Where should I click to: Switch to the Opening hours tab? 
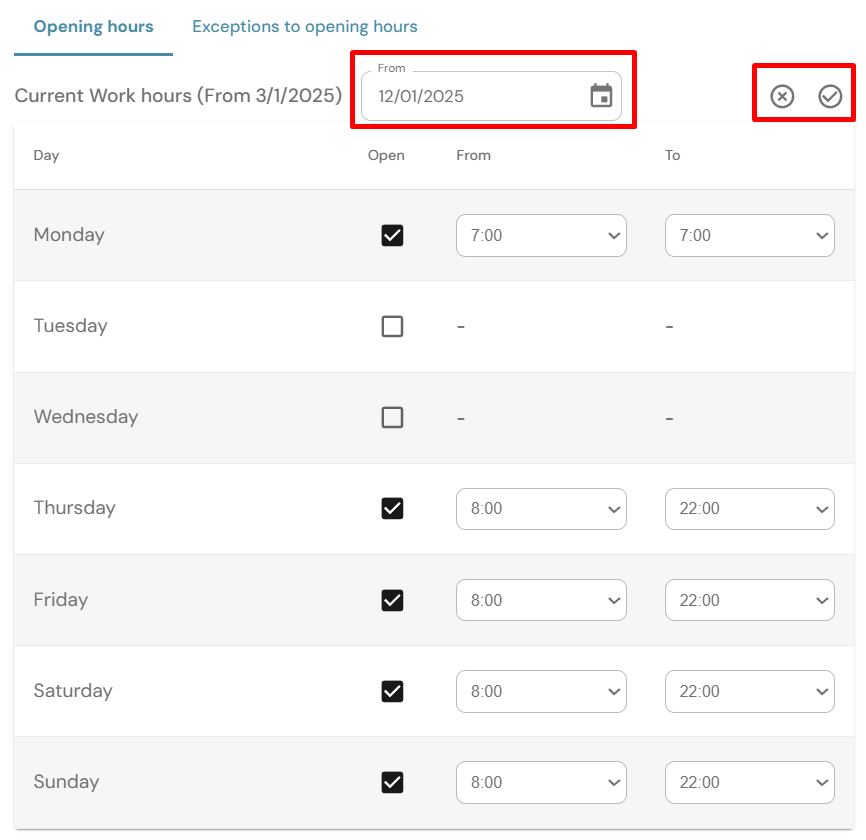tap(93, 27)
